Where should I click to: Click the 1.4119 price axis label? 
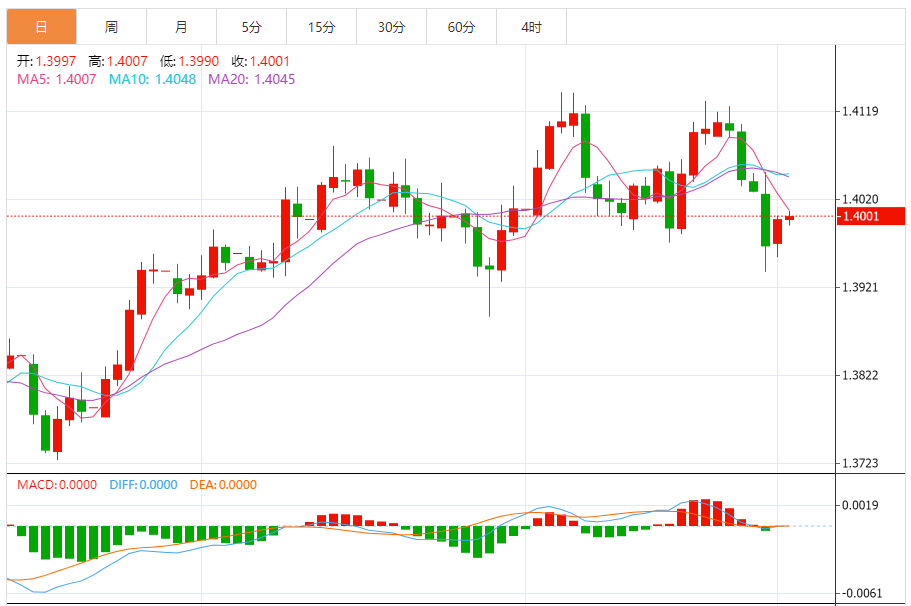(860, 112)
